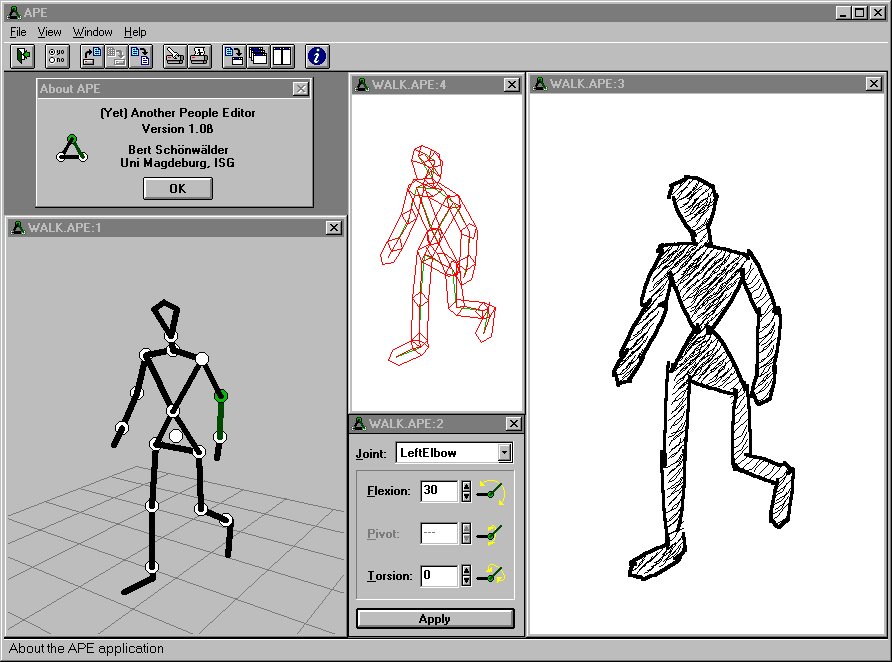Open the Window menu

92,32
